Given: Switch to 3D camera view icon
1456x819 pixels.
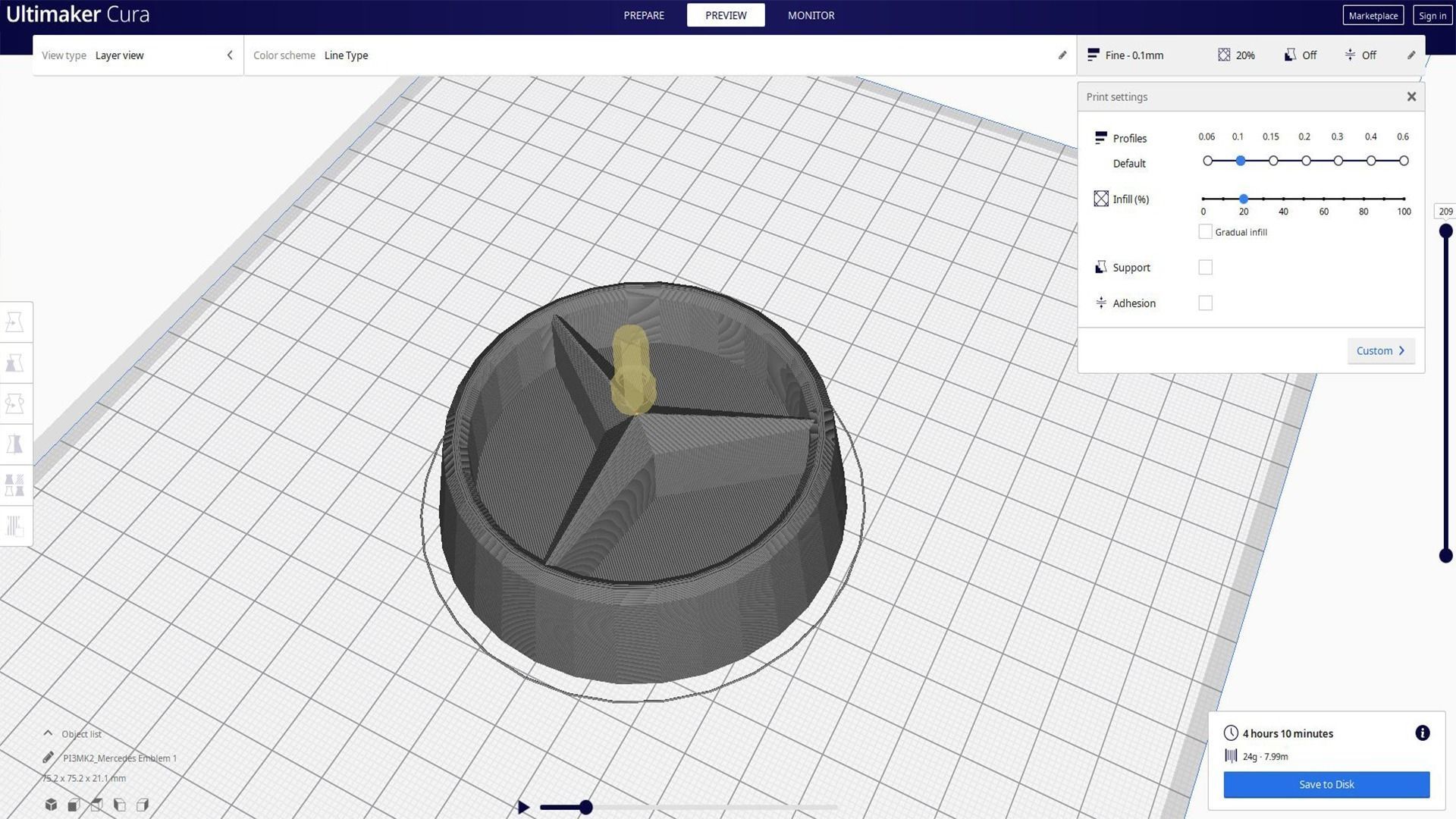Looking at the screenshot, I should tap(51, 805).
